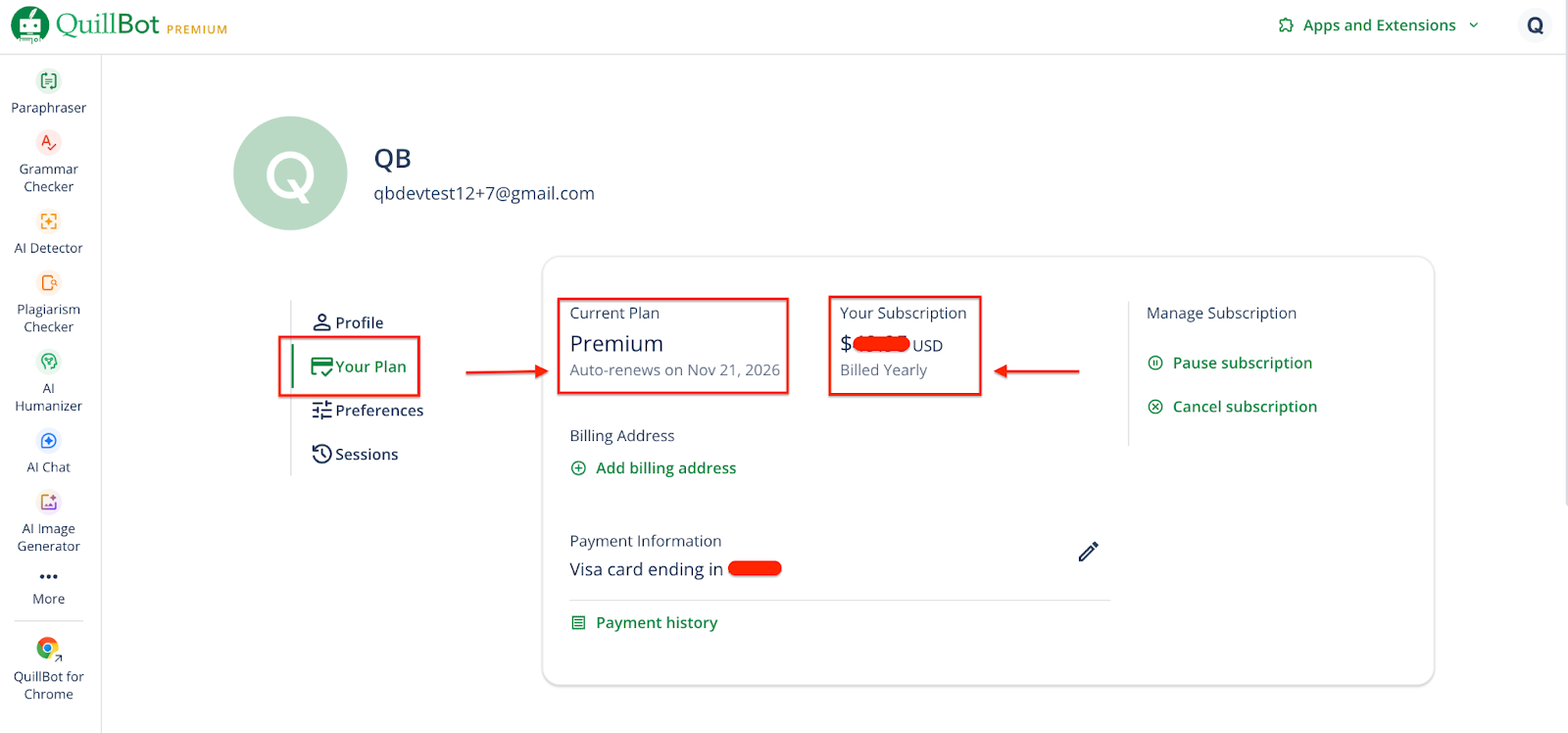Viewport: 1568px width, 733px height.
Task: Add a billing address
Action: pyautogui.click(x=665, y=467)
